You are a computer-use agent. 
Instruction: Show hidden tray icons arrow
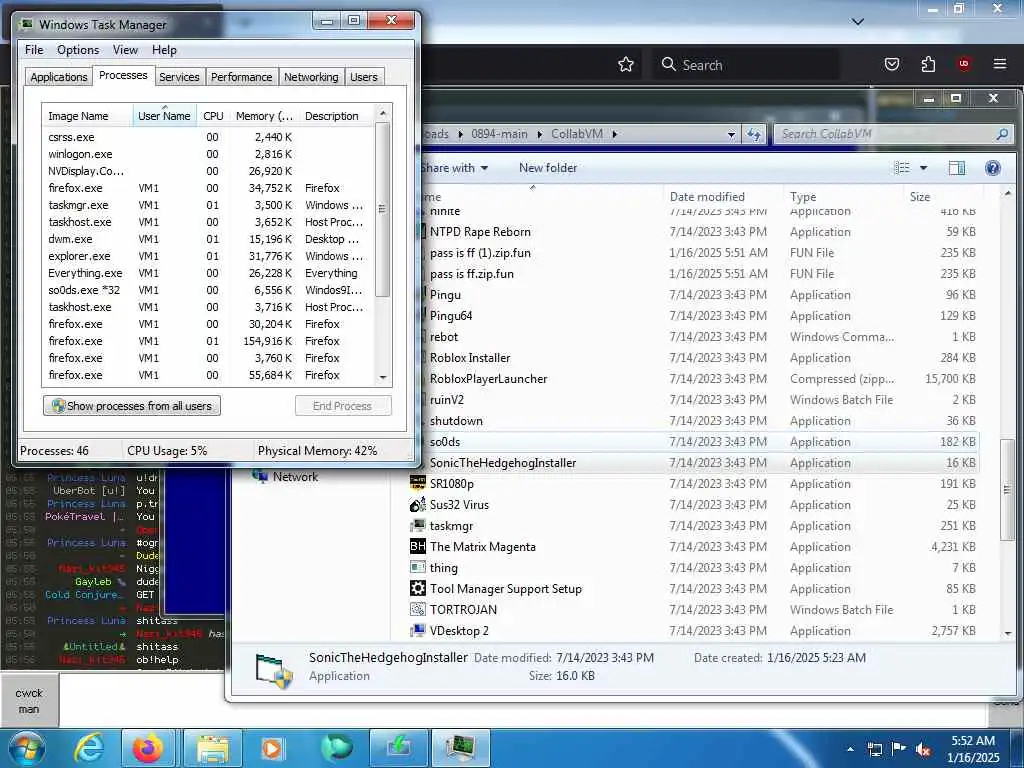click(x=850, y=749)
